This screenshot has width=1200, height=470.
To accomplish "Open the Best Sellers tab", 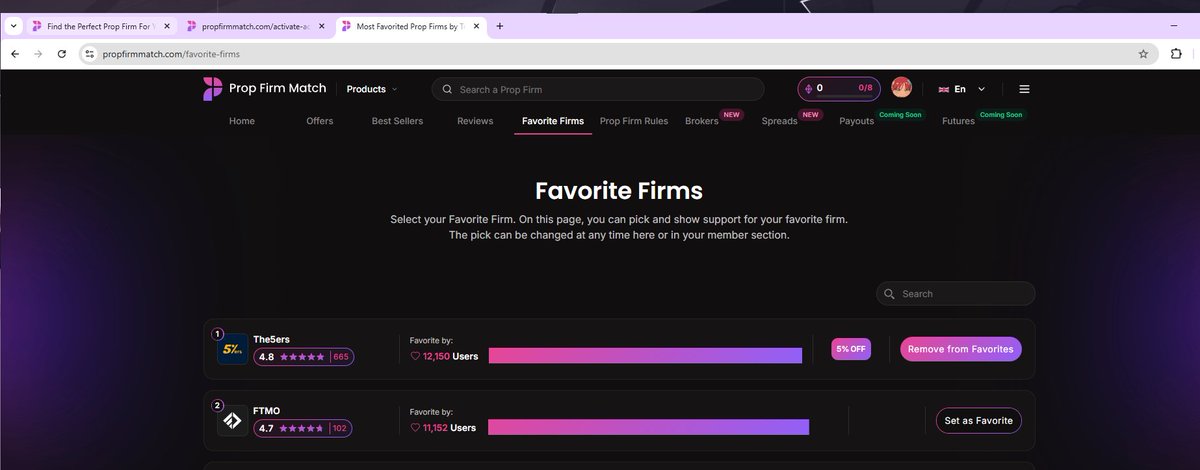I will tap(397, 121).
